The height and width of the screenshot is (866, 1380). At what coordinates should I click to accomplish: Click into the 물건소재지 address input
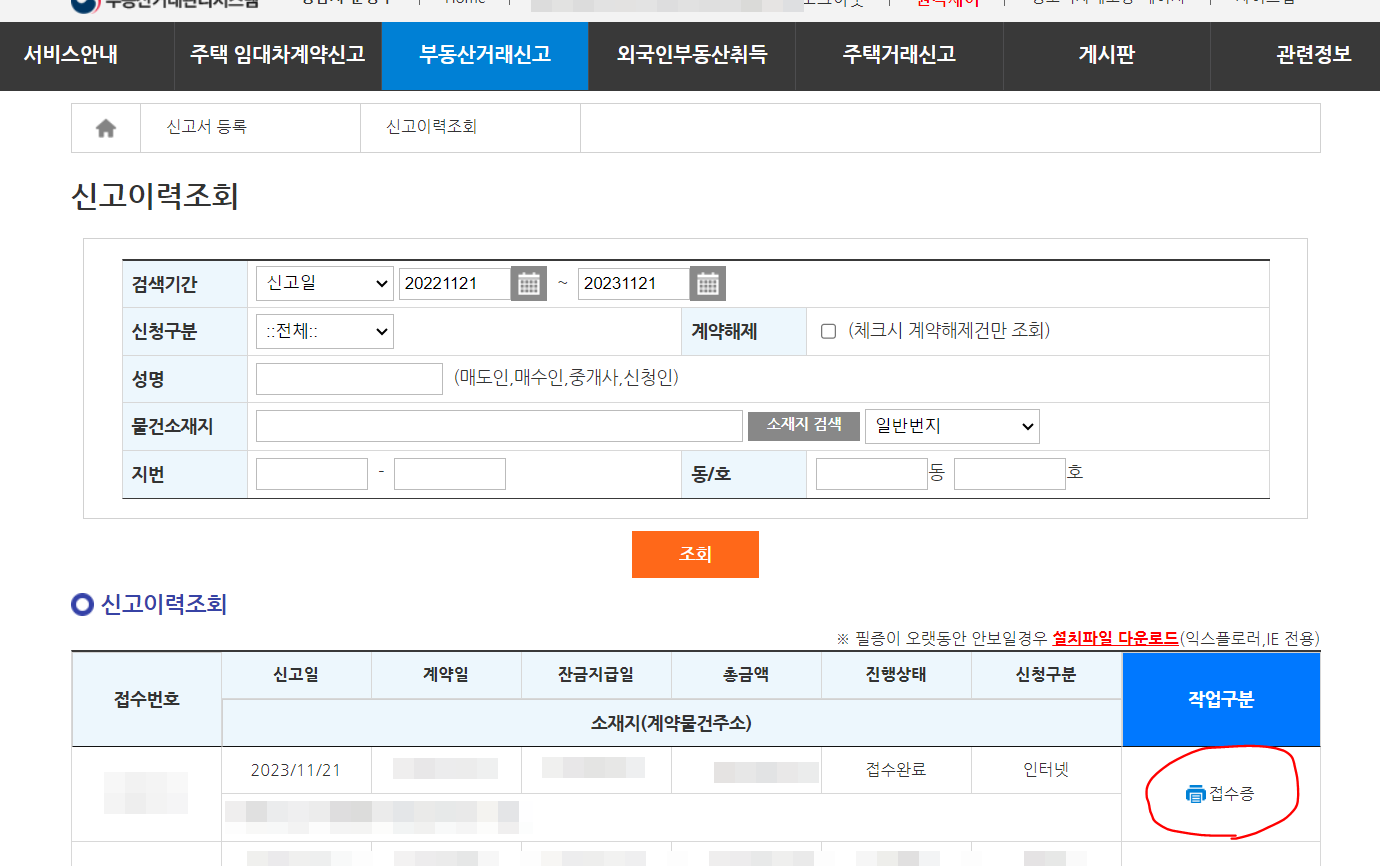point(499,426)
